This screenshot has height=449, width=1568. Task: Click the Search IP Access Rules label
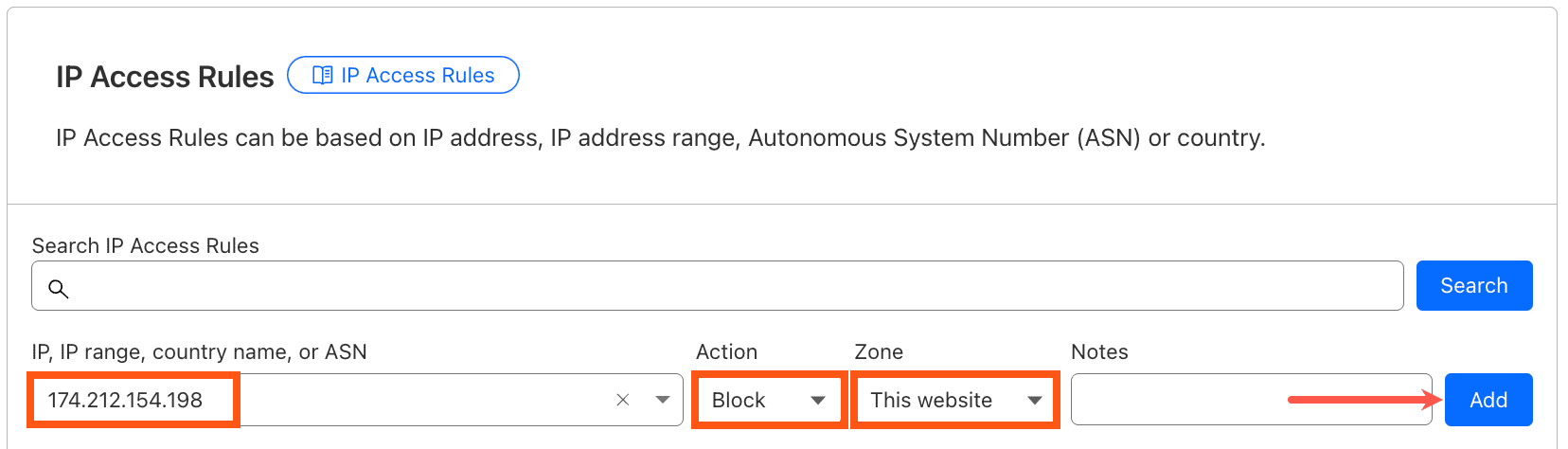point(146,245)
